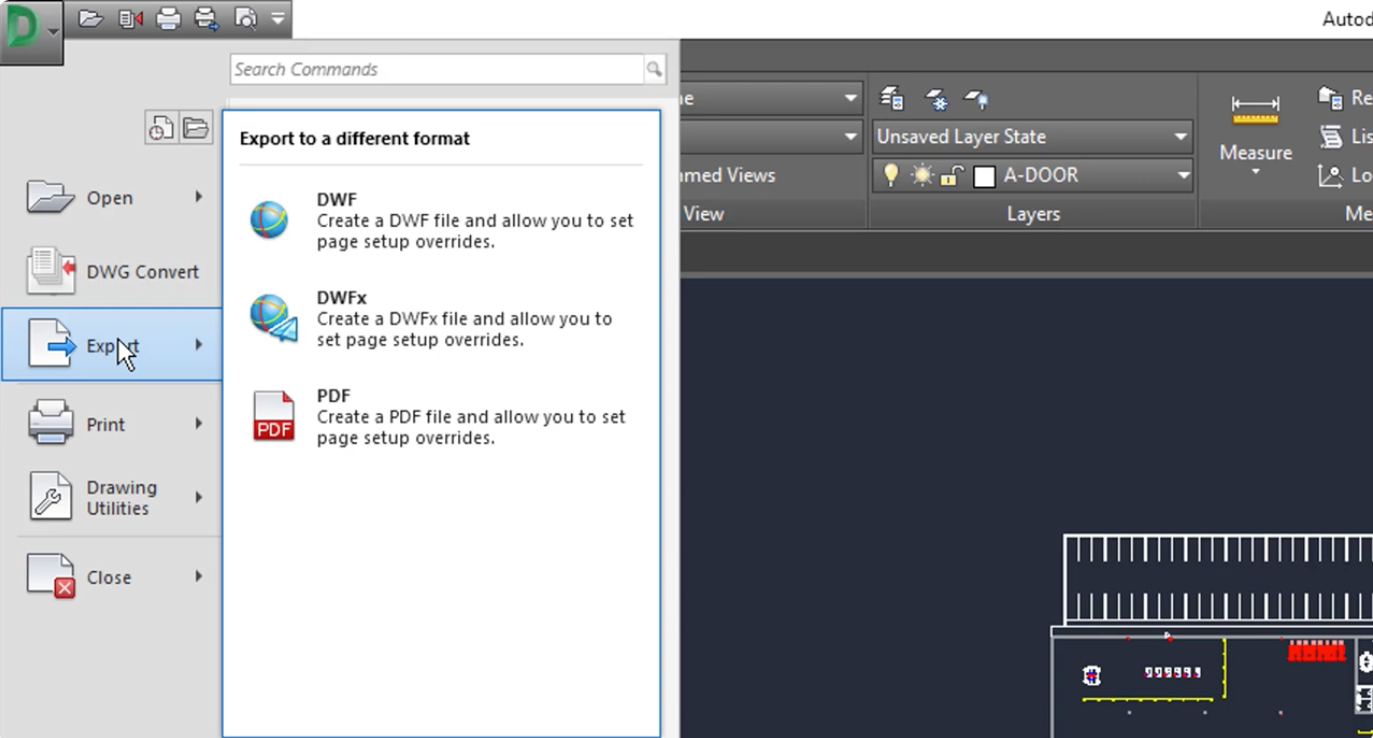Click the Open folder icon in Quick Access toolbar
The width and height of the screenshot is (1373, 738).
pos(92,18)
